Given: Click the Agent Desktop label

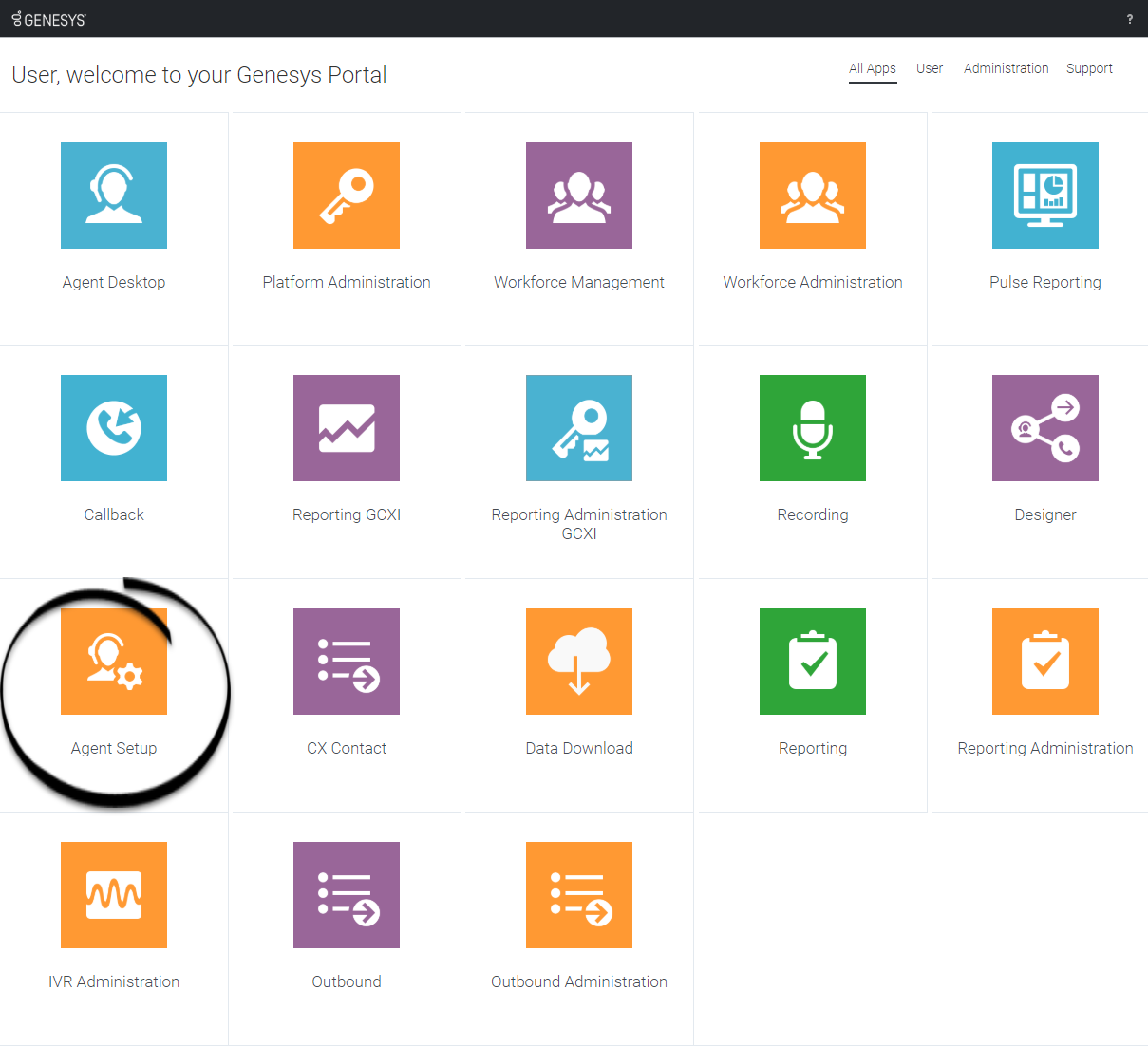Looking at the screenshot, I should point(114,282).
